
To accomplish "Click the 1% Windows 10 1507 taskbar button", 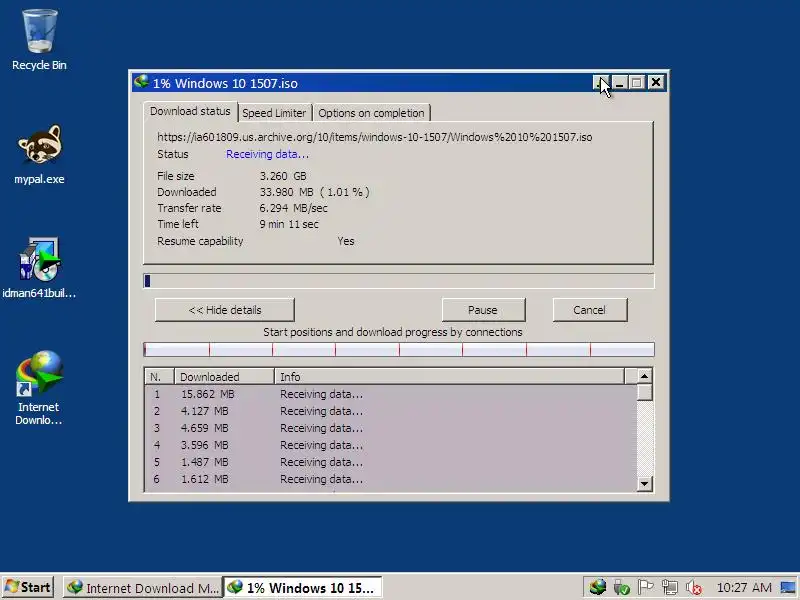I will (303, 588).
